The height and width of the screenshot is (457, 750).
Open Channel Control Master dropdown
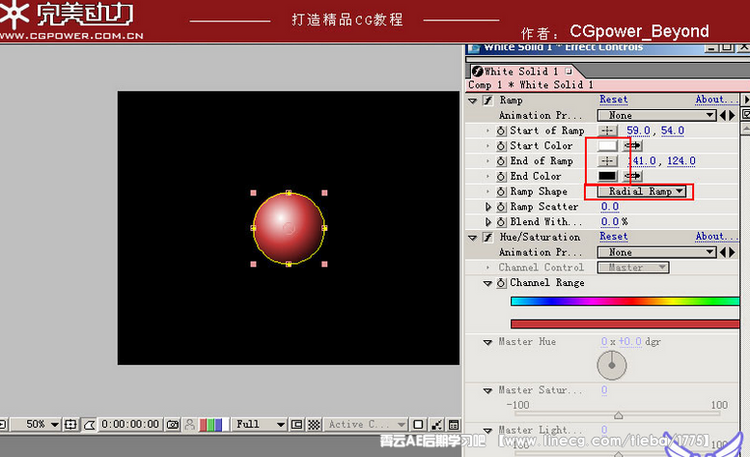pos(633,268)
